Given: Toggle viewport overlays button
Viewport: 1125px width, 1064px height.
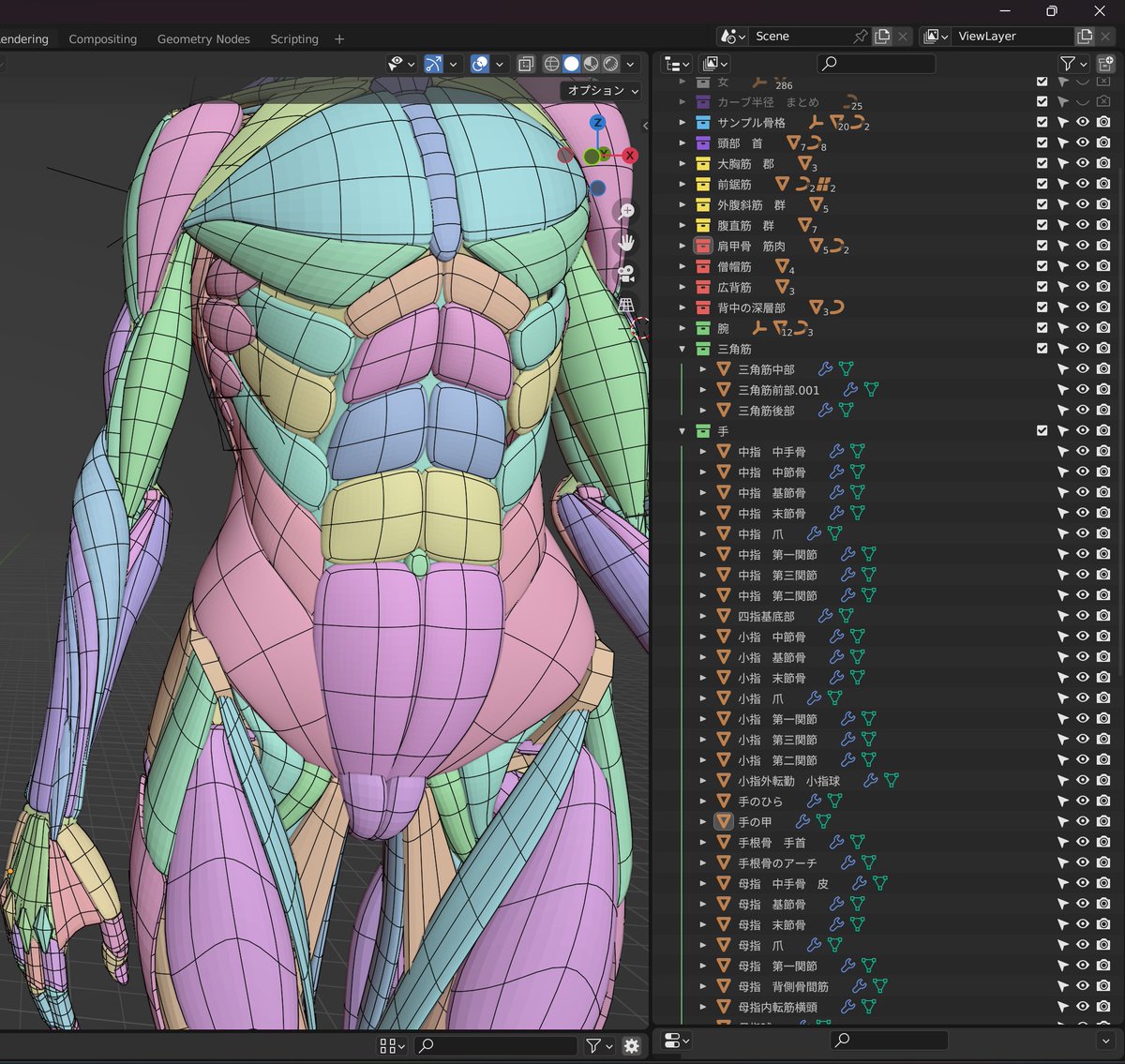Looking at the screenshot, I should [480, 64].
